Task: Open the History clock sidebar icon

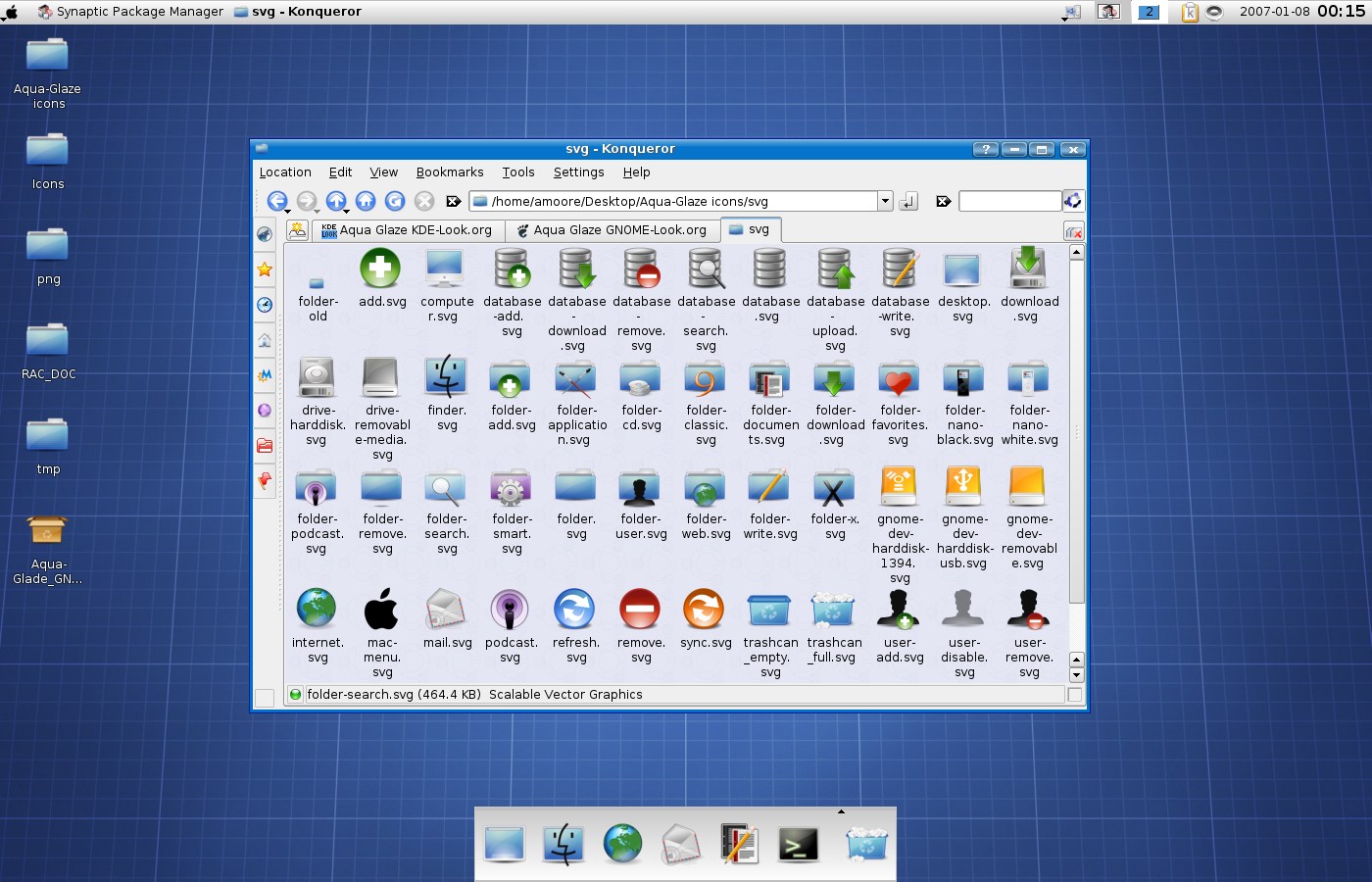Action: tap(265, 305)
